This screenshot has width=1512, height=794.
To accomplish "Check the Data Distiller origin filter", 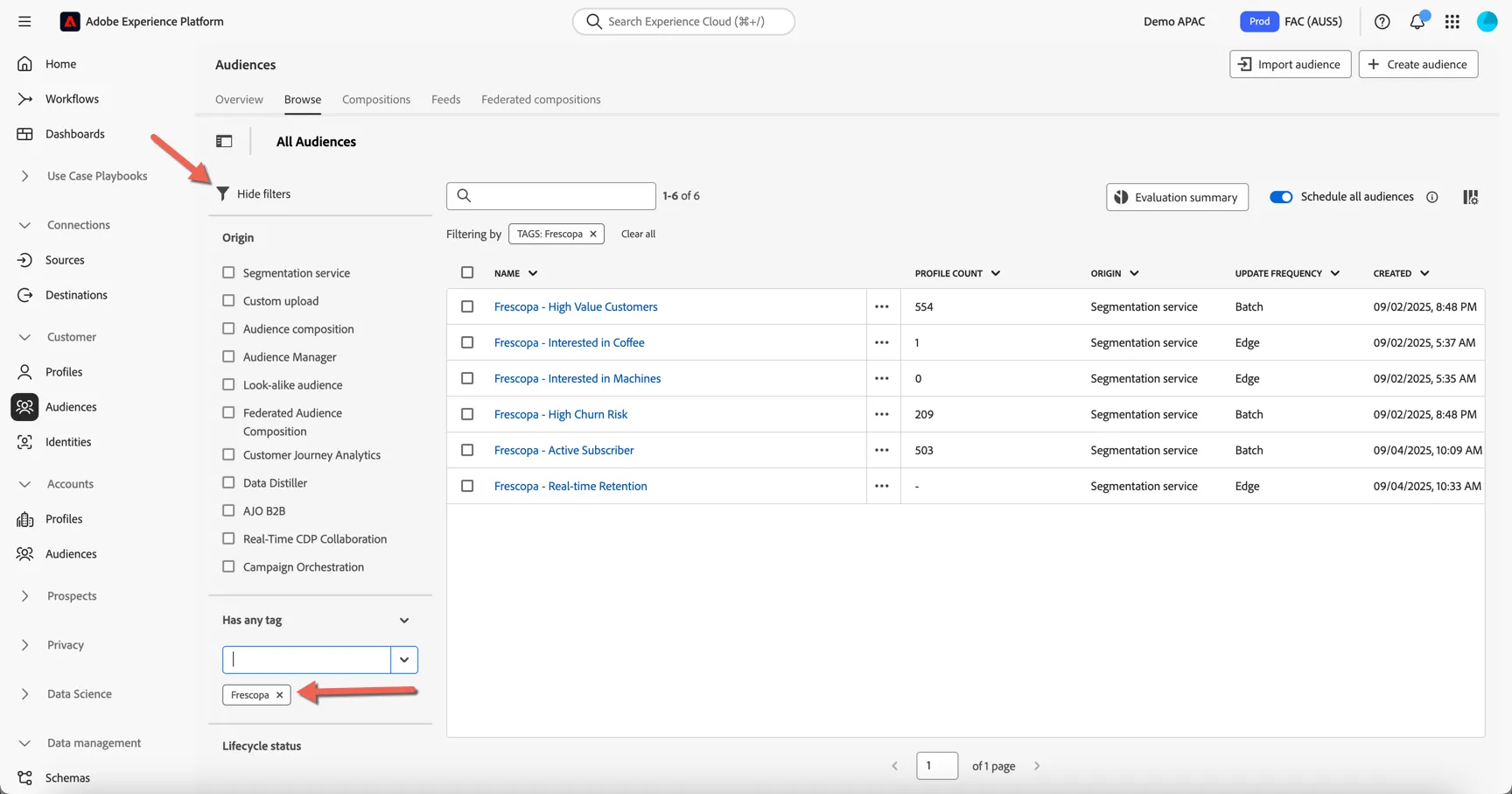I will 228,482.
